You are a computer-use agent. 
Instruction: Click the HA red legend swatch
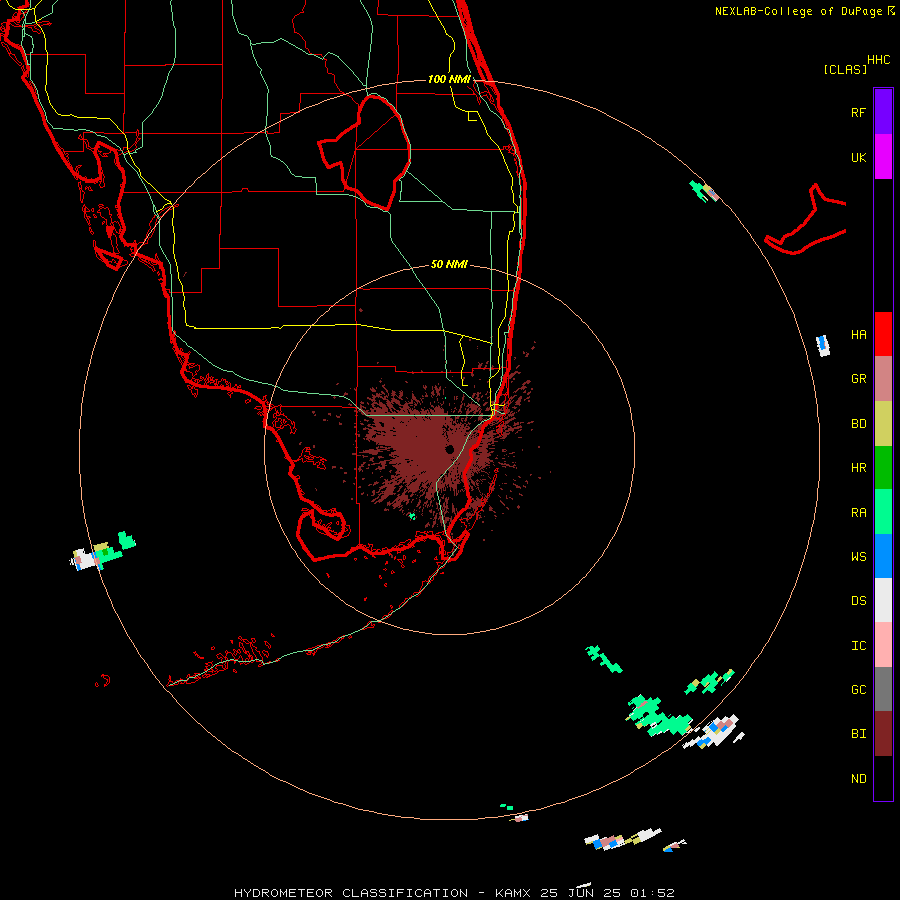click(x=883, y=334)
